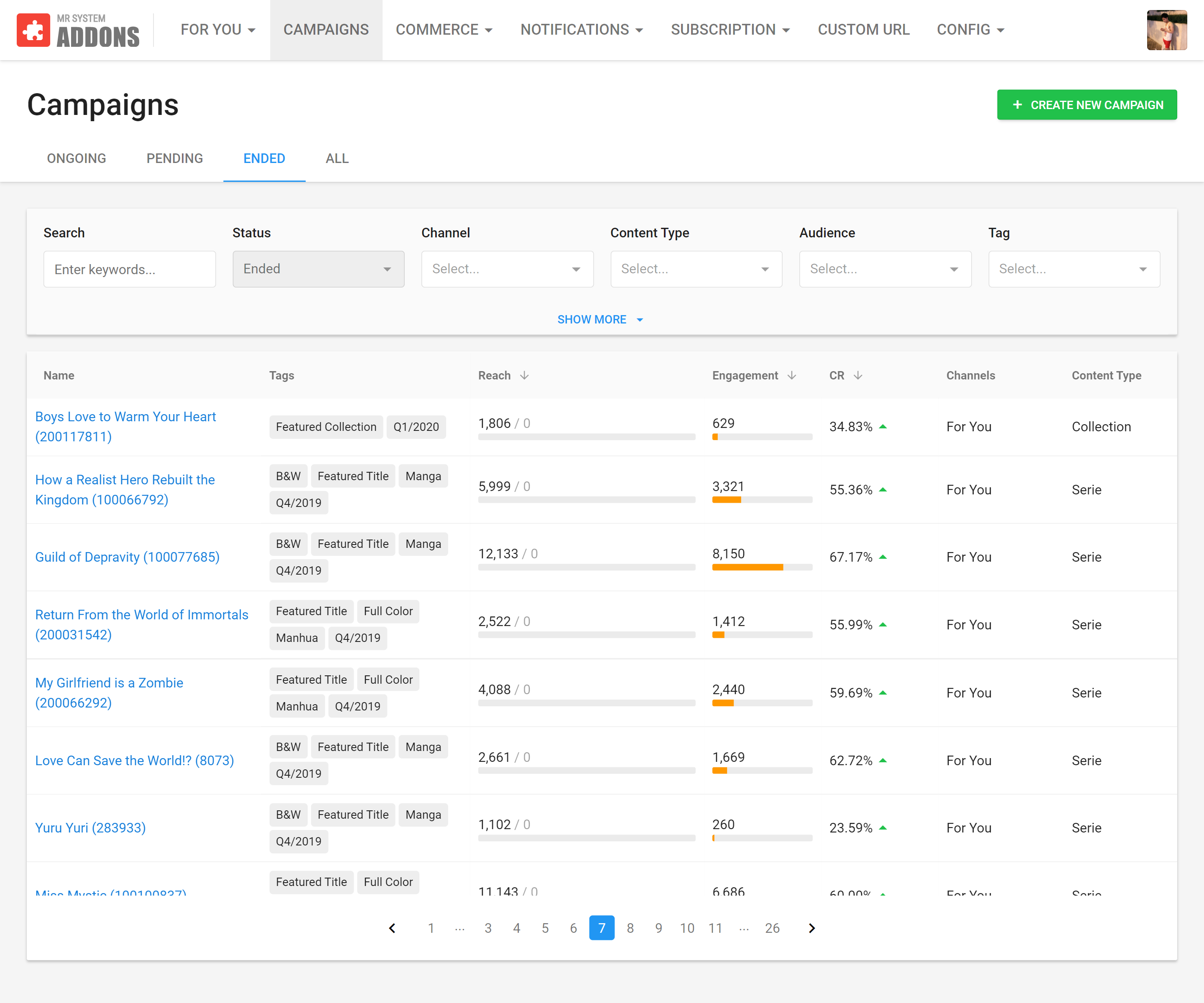Sort table by CR arrow icon
The height and width of the screenshot is (1003, 1204).
pos(858,375)
